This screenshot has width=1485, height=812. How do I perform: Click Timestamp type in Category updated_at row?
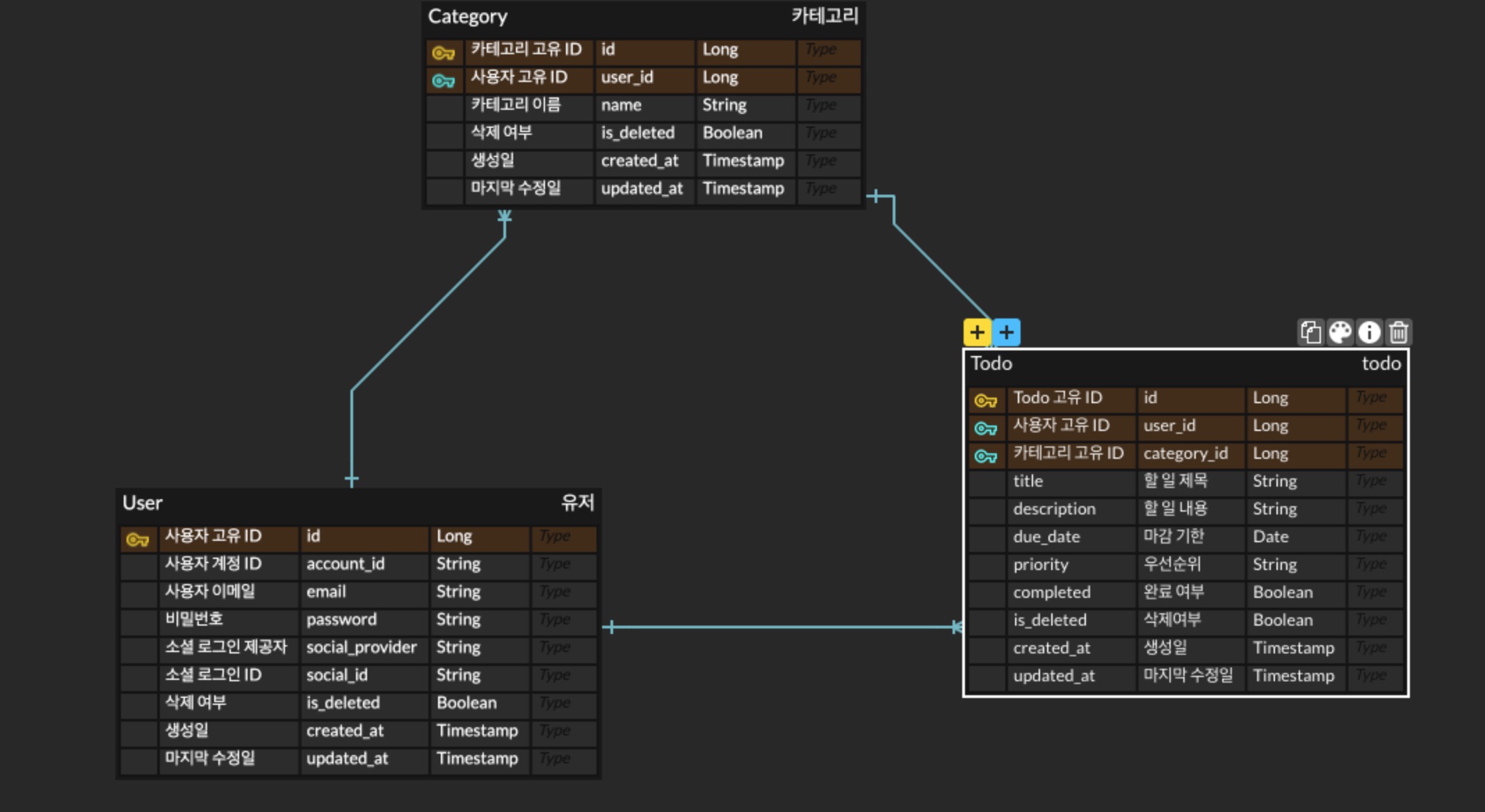(743, 188)
